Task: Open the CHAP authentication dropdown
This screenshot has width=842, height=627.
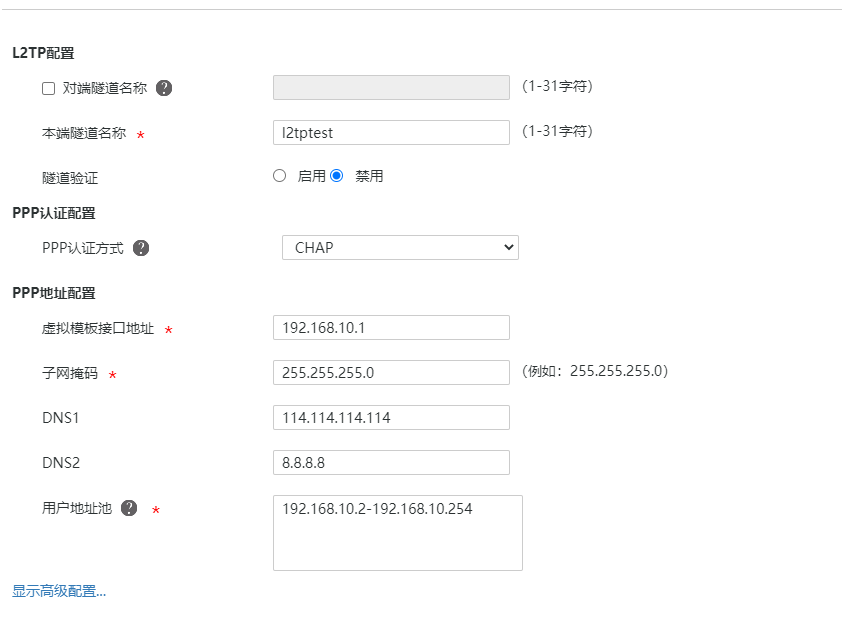Action: pos(400,248)
